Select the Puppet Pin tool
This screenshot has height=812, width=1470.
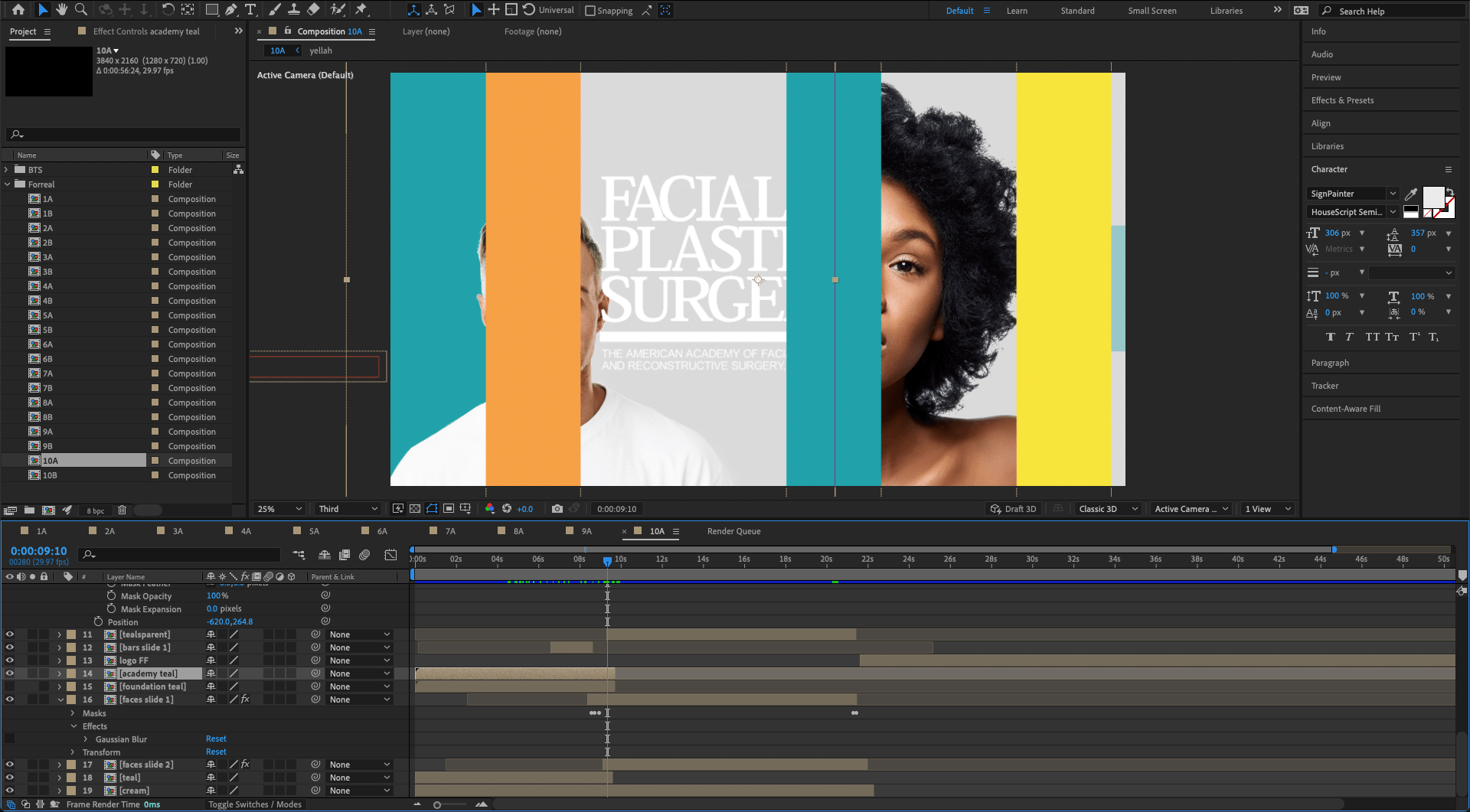[x=361, y=10]
